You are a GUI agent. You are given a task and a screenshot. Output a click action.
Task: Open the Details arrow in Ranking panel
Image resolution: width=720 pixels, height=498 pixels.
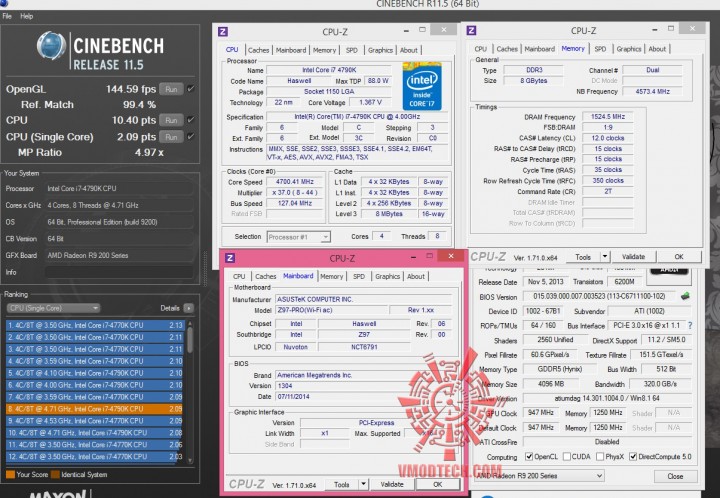(188, 308)
